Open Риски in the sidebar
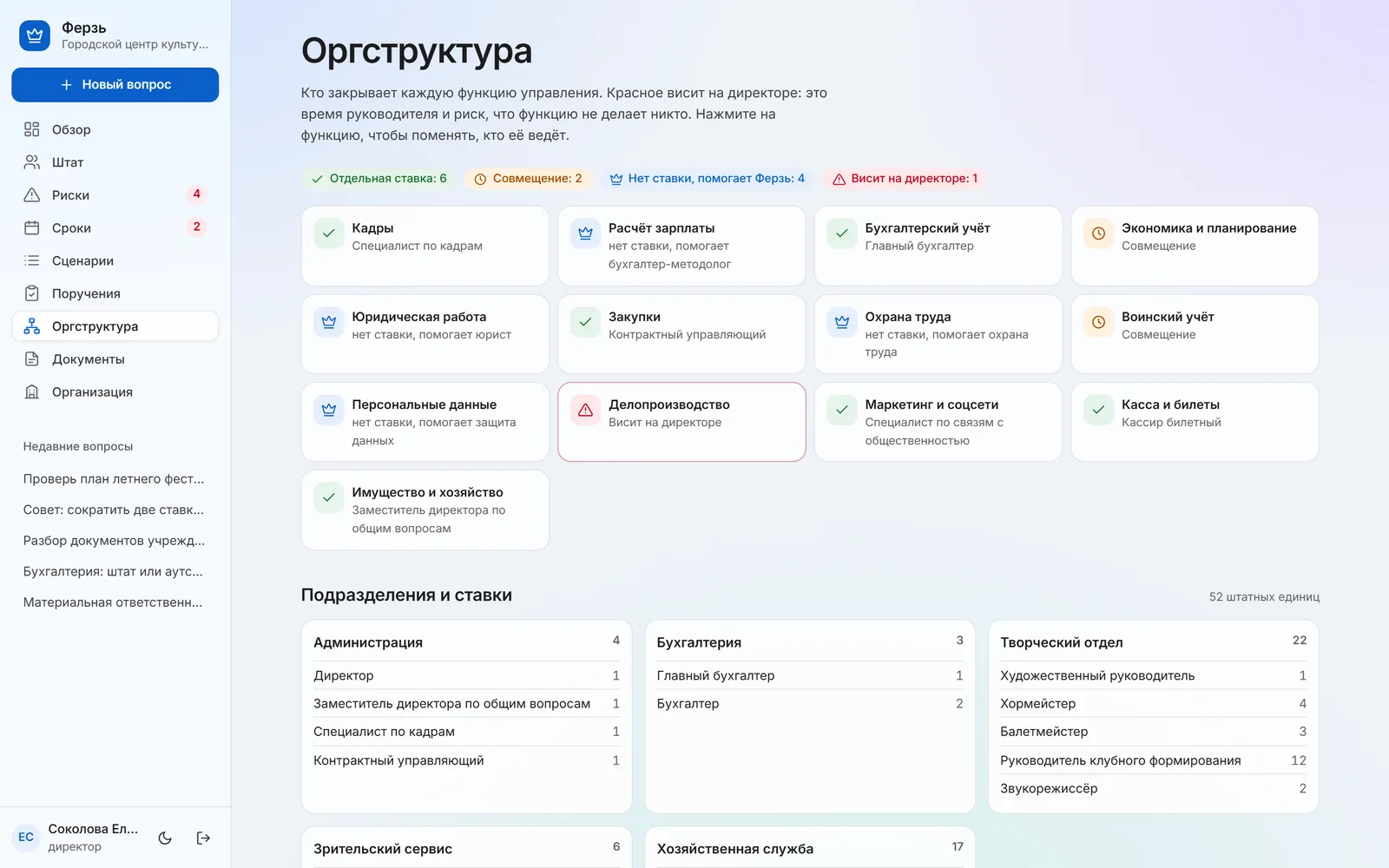This screenshot has height=868, width=1389. point(115,195)
